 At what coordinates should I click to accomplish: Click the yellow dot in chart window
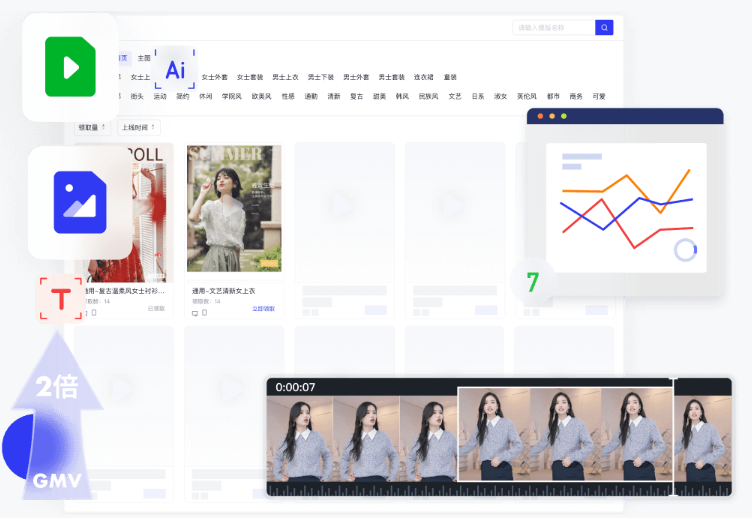552,116
